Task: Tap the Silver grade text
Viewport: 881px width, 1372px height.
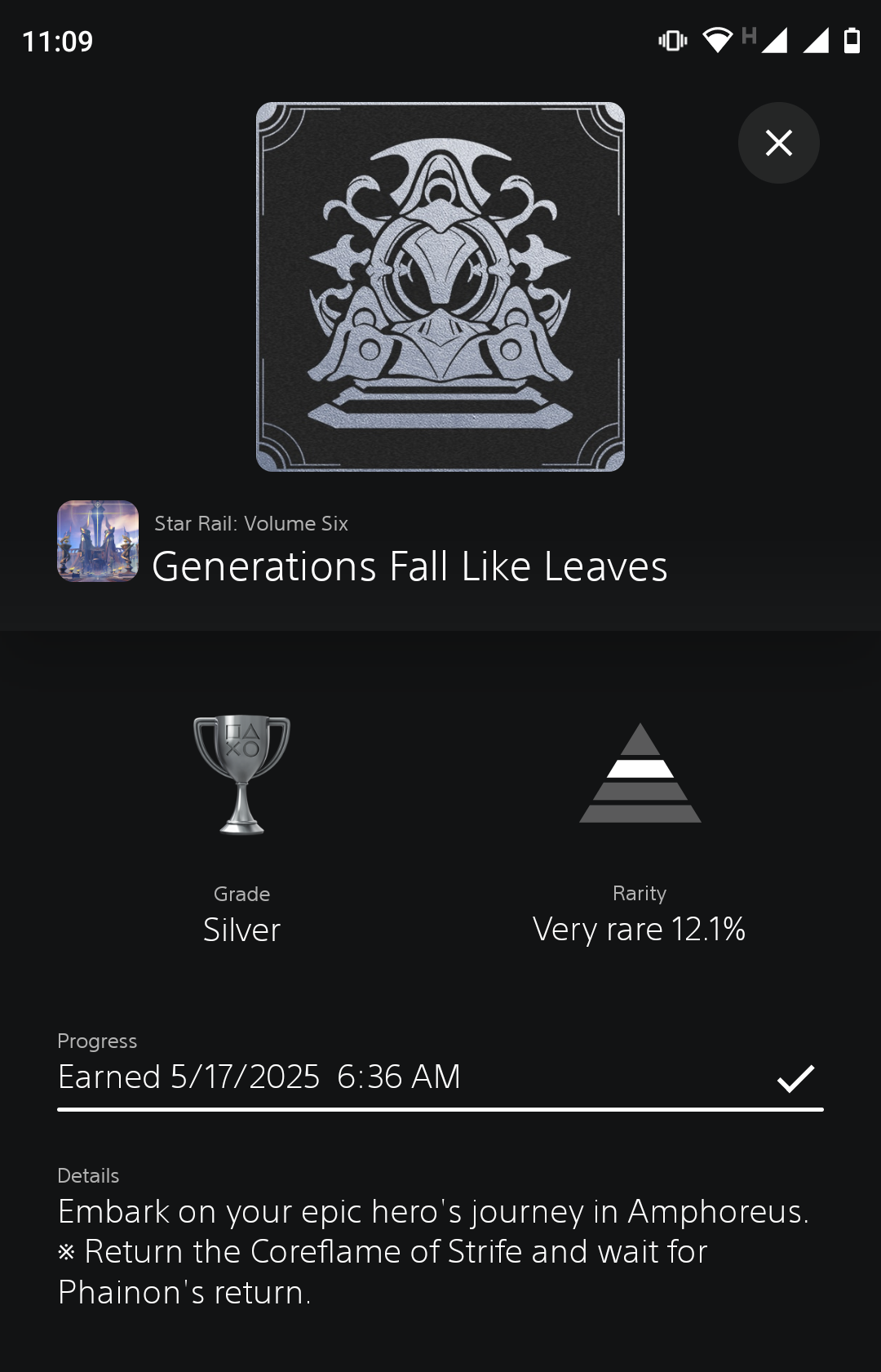Action: (241, 930)
